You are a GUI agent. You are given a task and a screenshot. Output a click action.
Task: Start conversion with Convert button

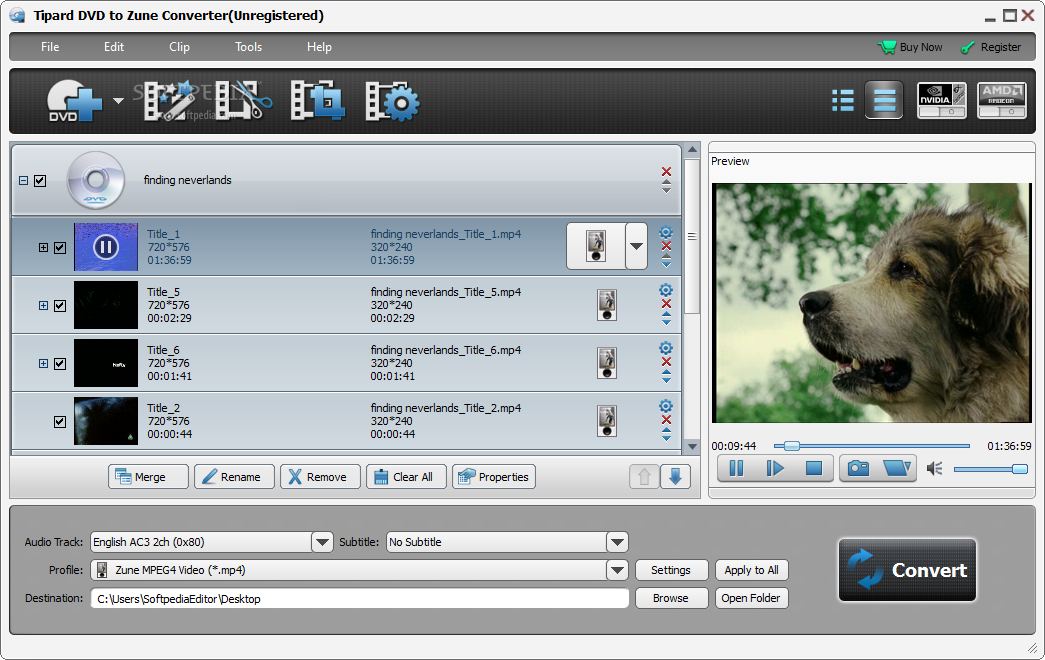907,570
